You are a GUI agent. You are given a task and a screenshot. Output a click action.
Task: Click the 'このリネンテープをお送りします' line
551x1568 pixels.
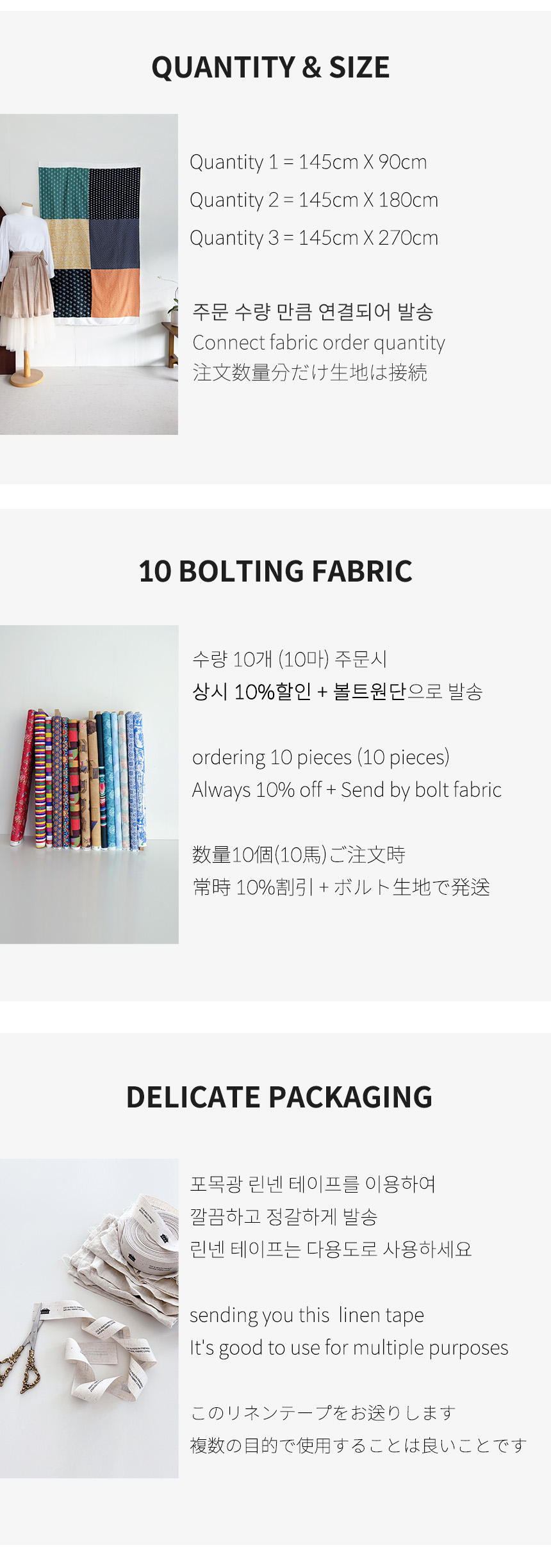coord(323,1412)
